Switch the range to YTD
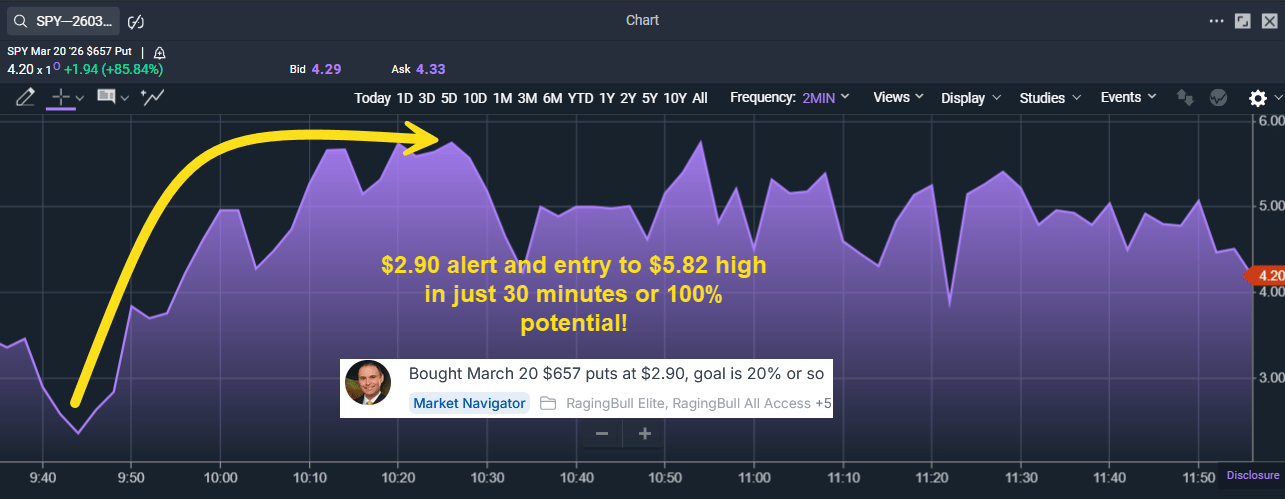 pos(580,98)
